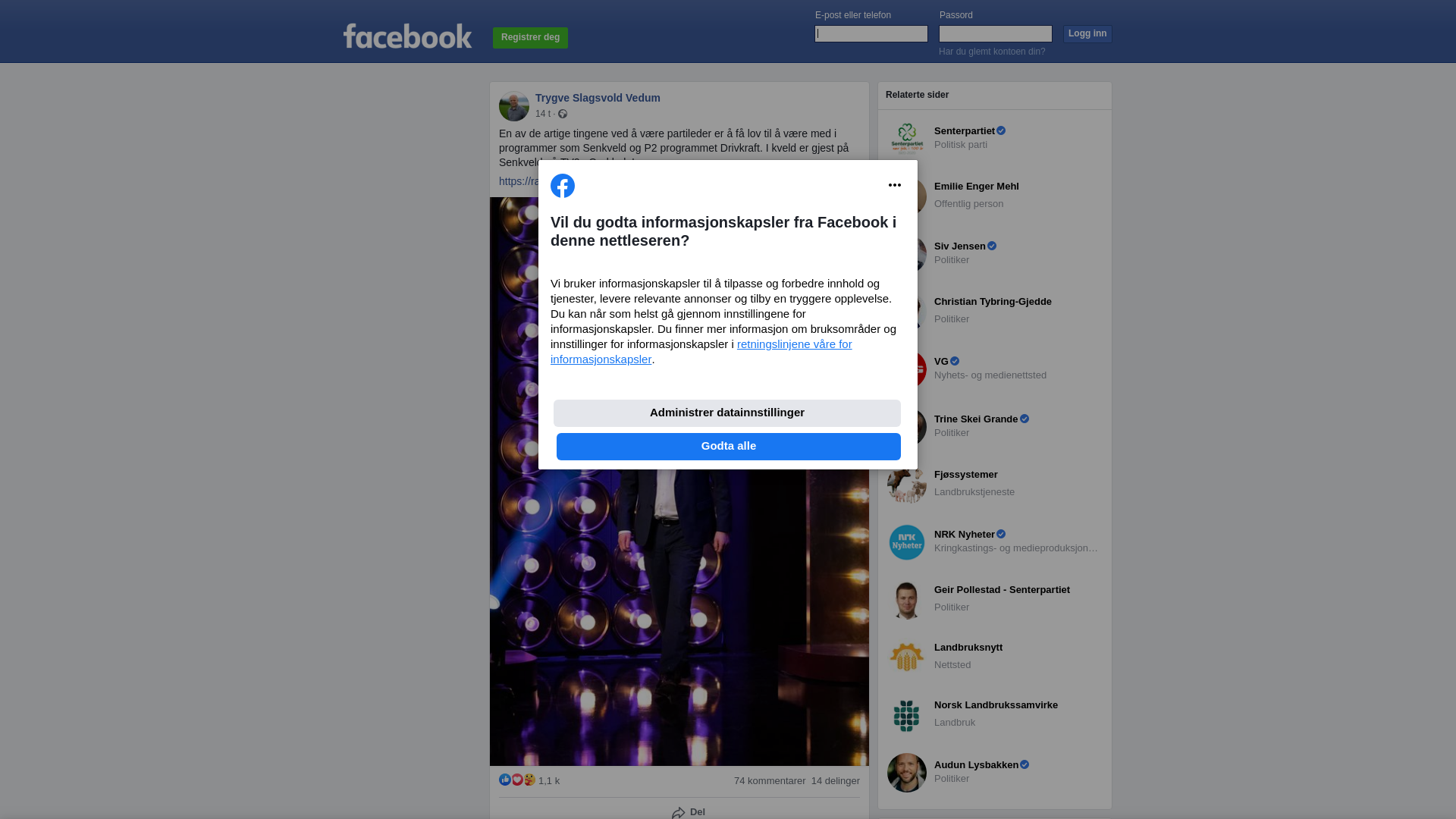Click the Facebook logo in header
Viewport: 1456px width, 819px height.
point(407,36)
